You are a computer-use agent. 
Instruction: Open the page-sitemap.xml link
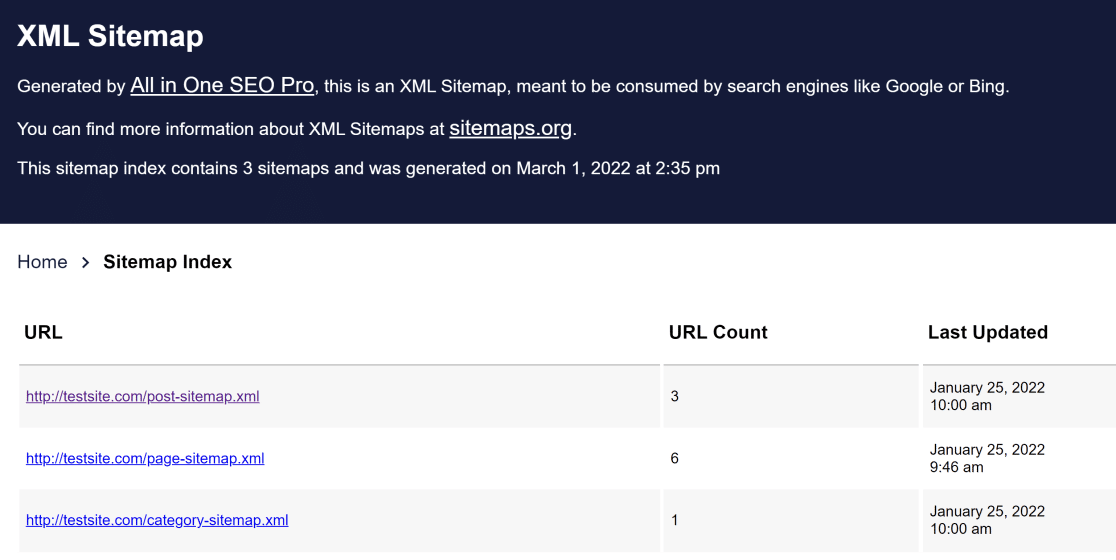145,458
